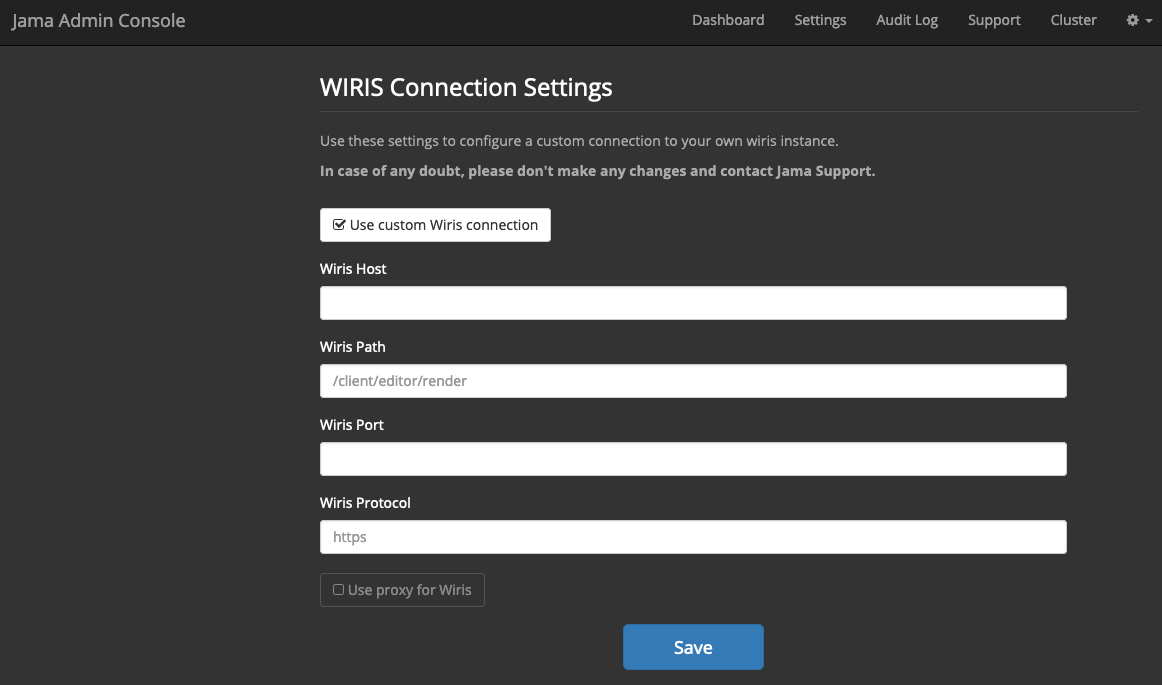Screen dimensions: 1162x685
Task: Click the bold Jama Support warning text
Action: point(597,171)
